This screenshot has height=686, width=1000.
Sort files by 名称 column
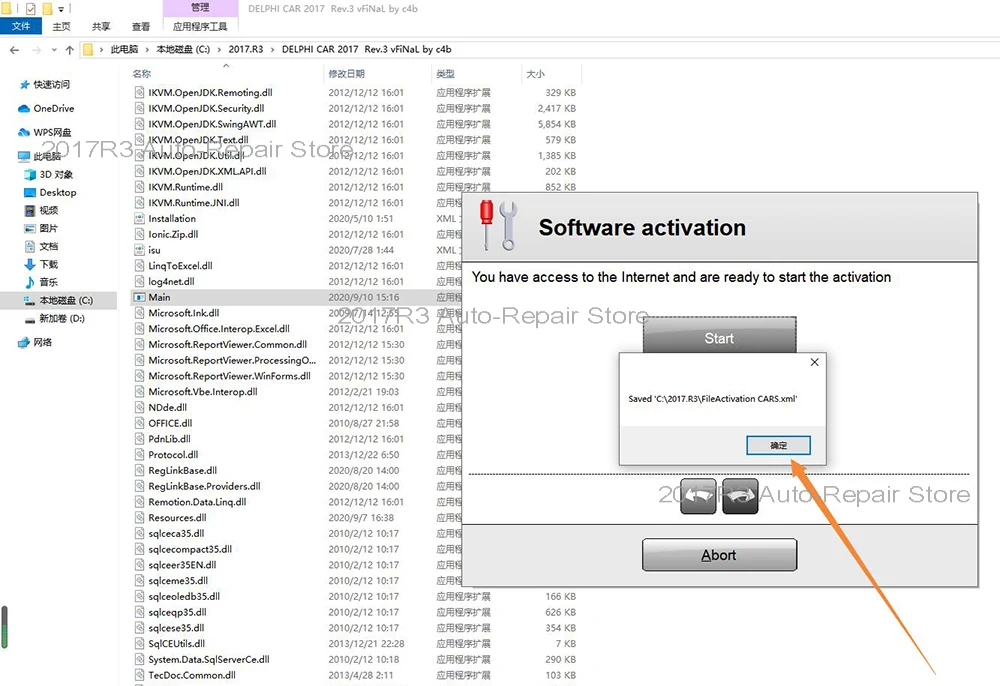pyautogui.click(x=142, y=74)
